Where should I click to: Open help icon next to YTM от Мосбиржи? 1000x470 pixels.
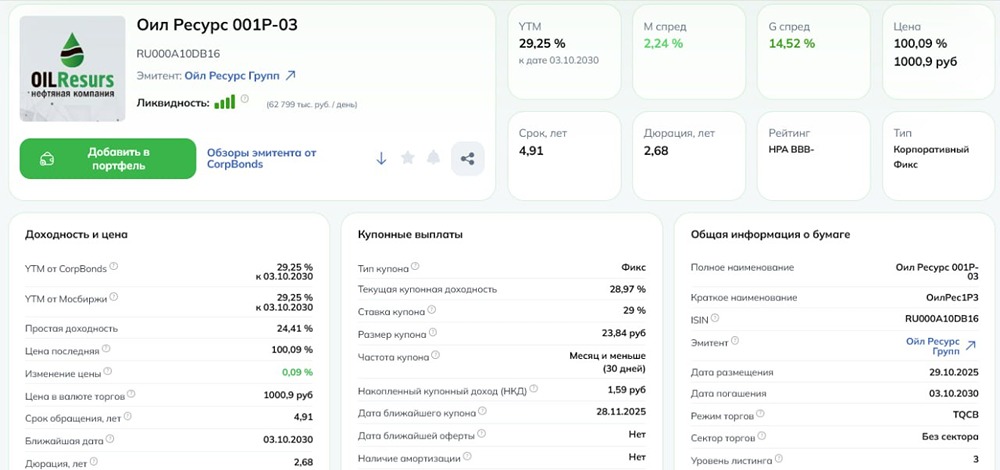[114, 297]
